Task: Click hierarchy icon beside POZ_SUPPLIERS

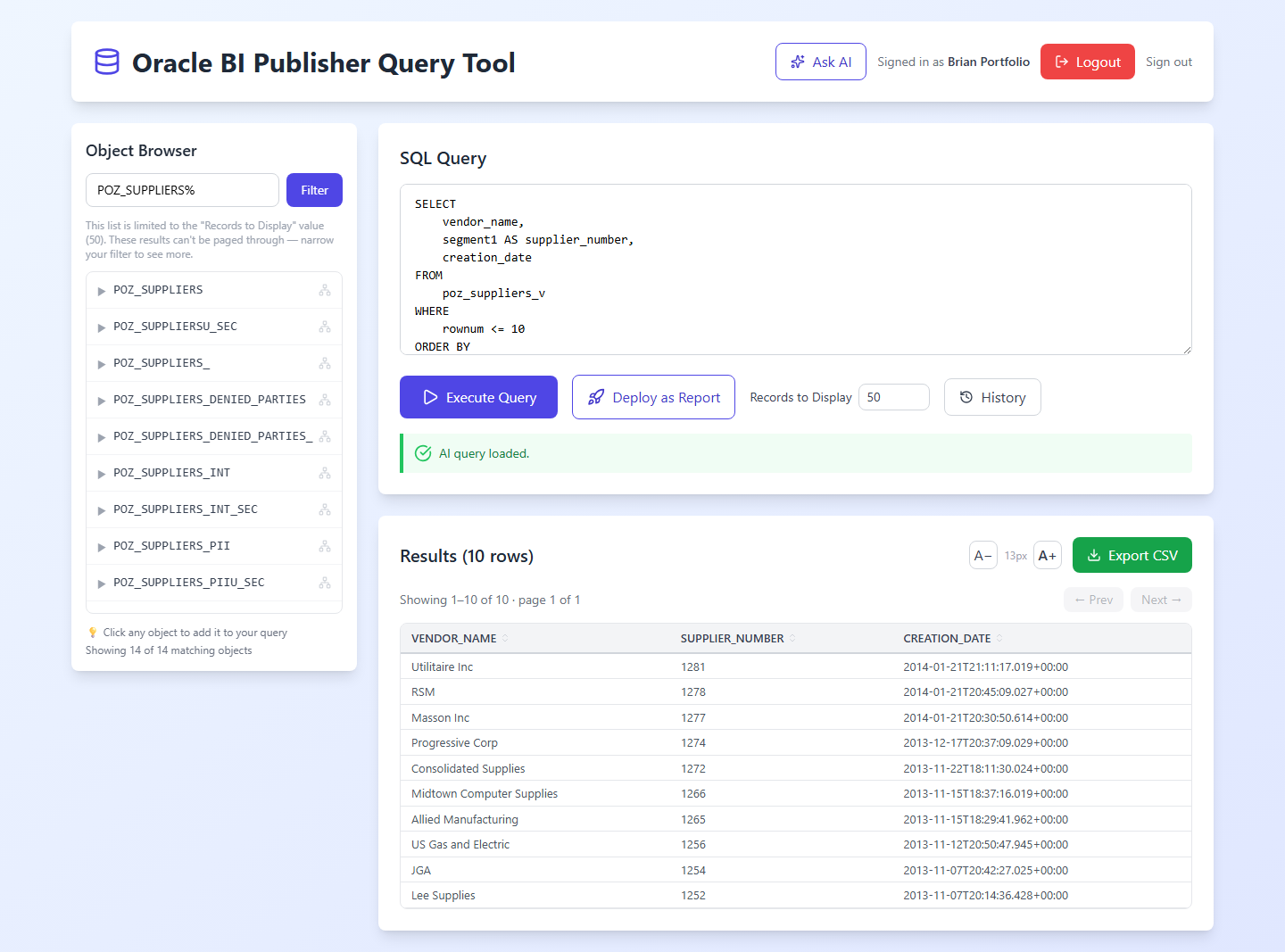Action: click(325, 290)
